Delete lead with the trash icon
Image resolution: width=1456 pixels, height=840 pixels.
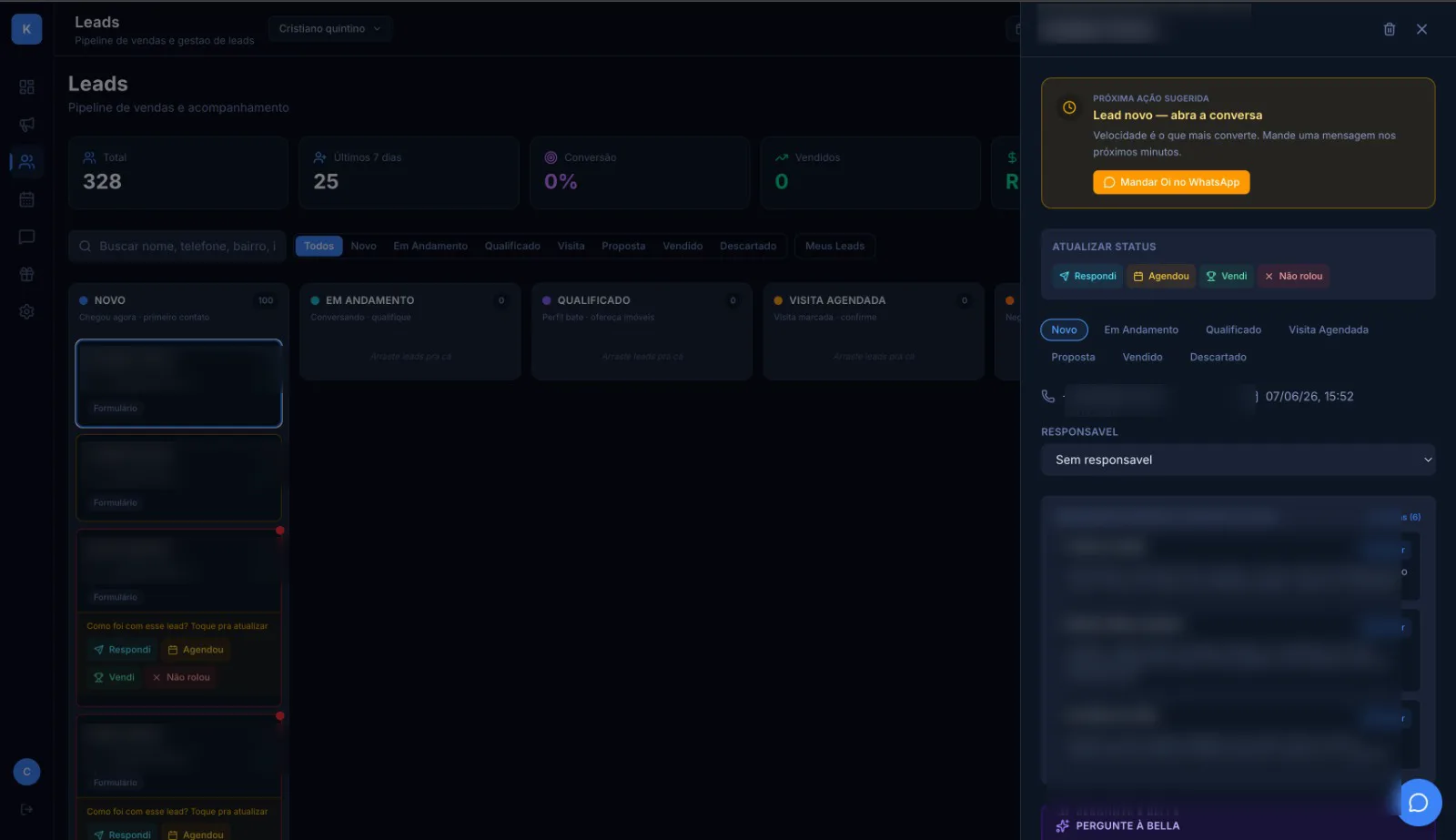[x=1389, y=29]
